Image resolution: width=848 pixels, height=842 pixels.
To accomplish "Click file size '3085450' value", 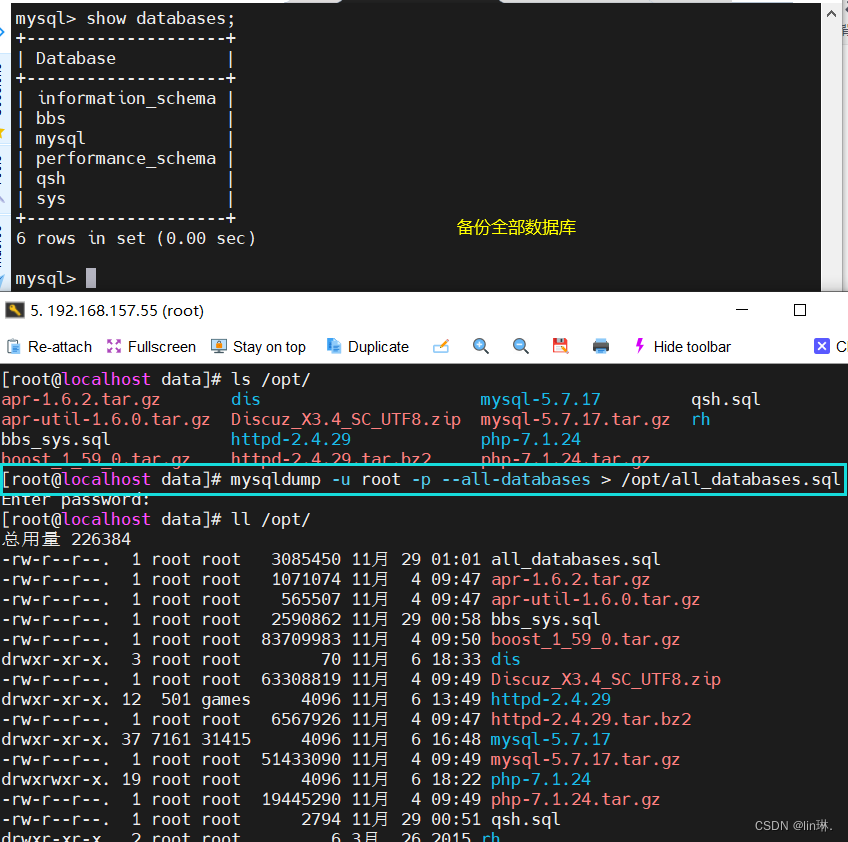I will click(x=306, y=559).
